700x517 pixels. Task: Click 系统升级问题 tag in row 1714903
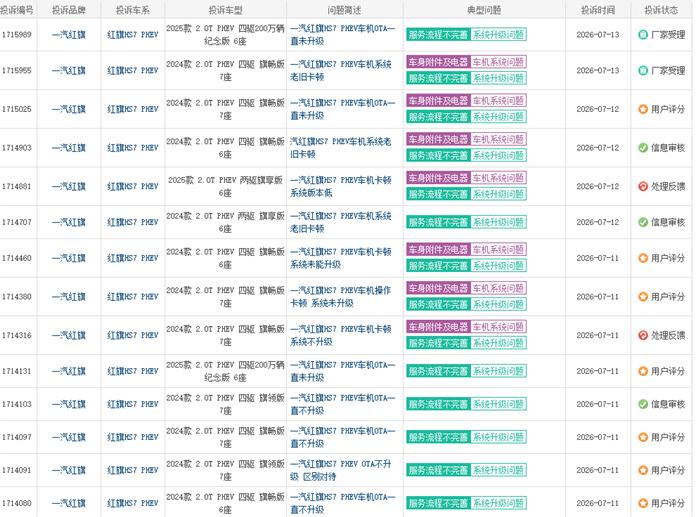498,155
